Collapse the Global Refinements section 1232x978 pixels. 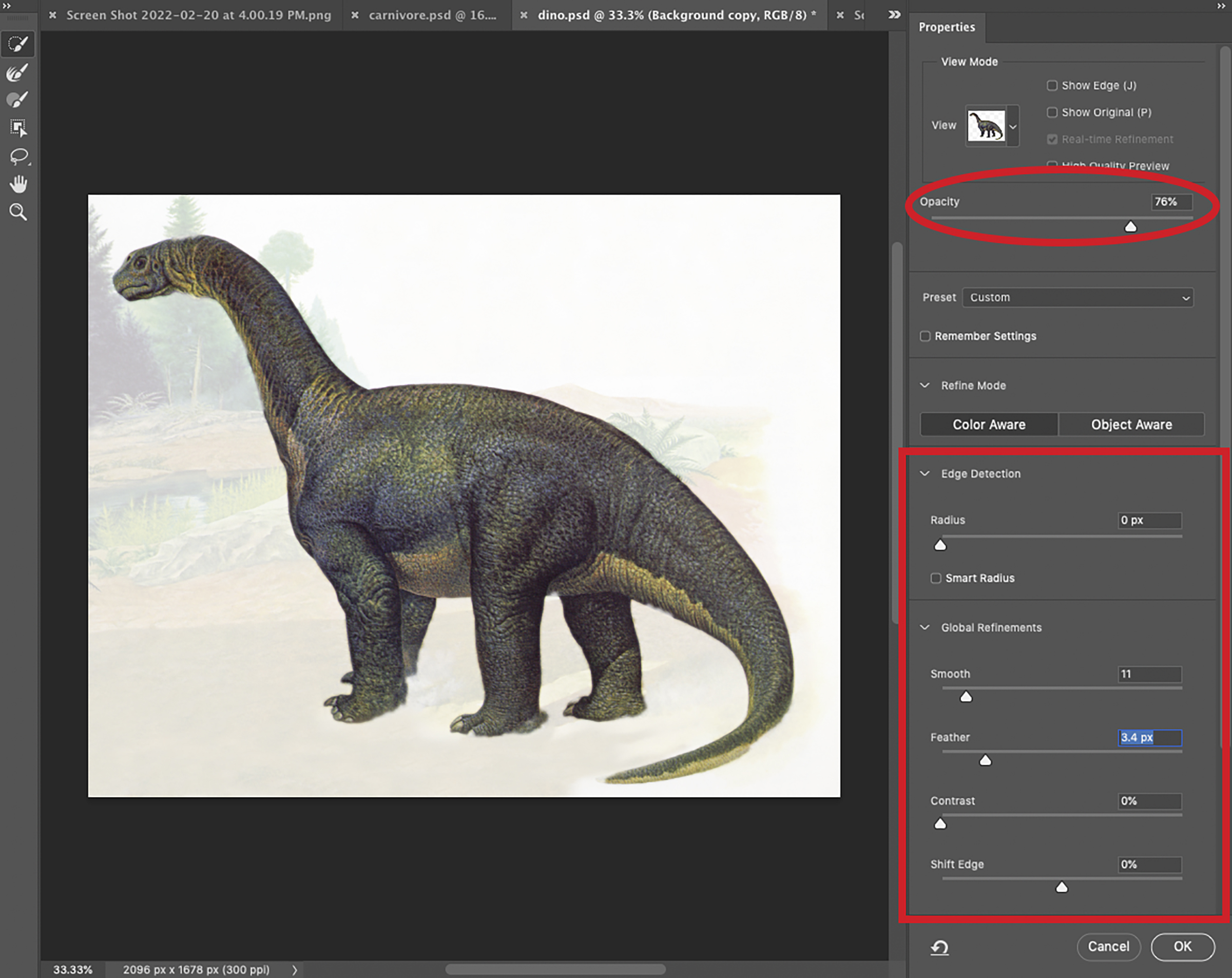click(x=925, y=627)
